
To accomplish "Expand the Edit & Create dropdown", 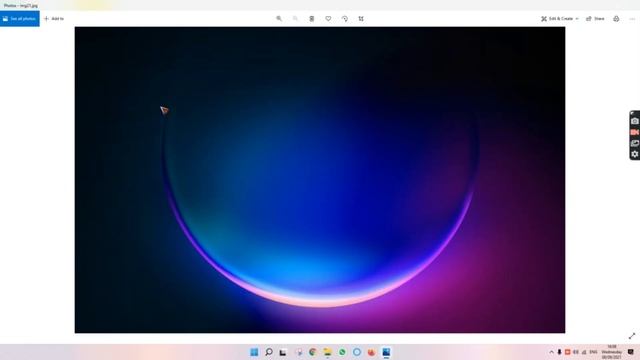I will click(x=560, y=19).
